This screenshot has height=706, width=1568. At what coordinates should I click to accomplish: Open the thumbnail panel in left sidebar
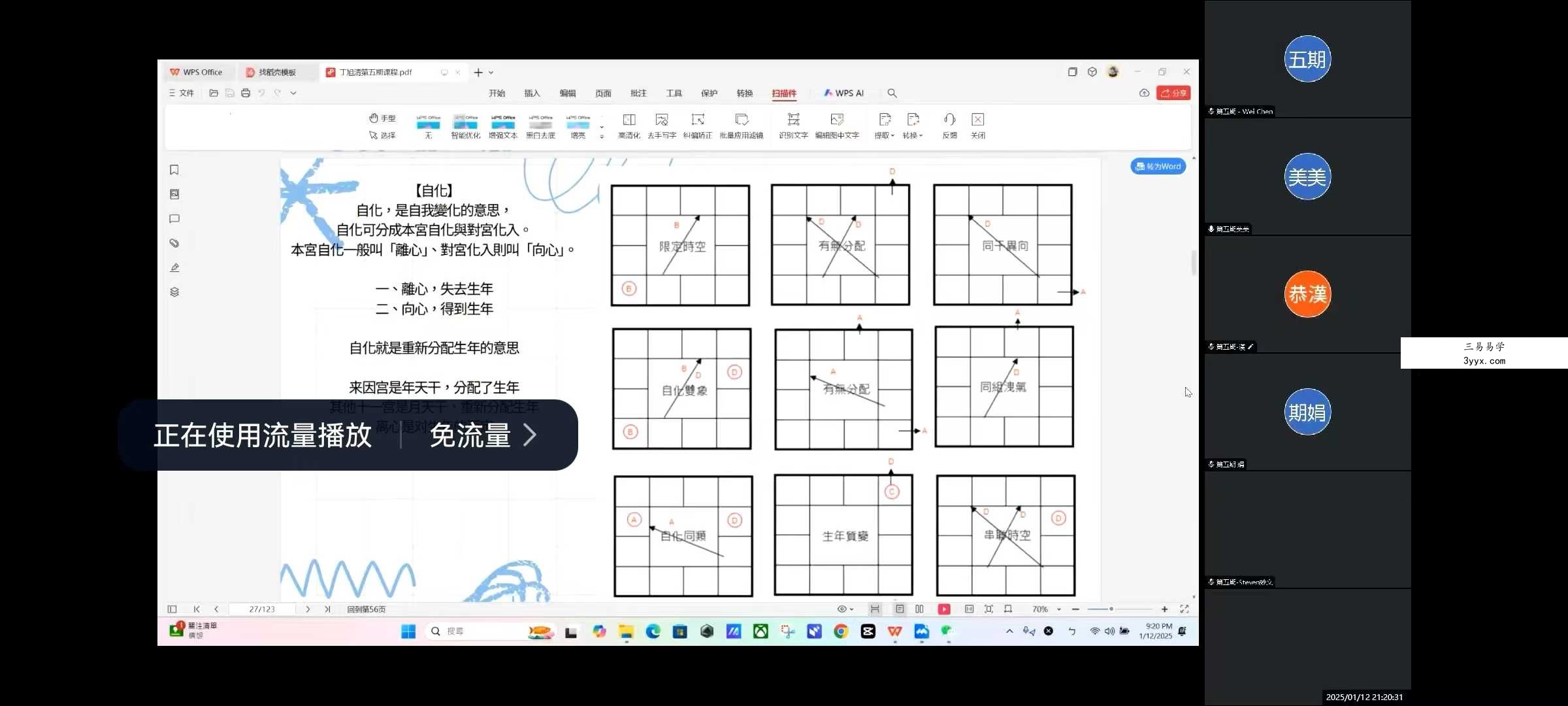tap(174, 194)
